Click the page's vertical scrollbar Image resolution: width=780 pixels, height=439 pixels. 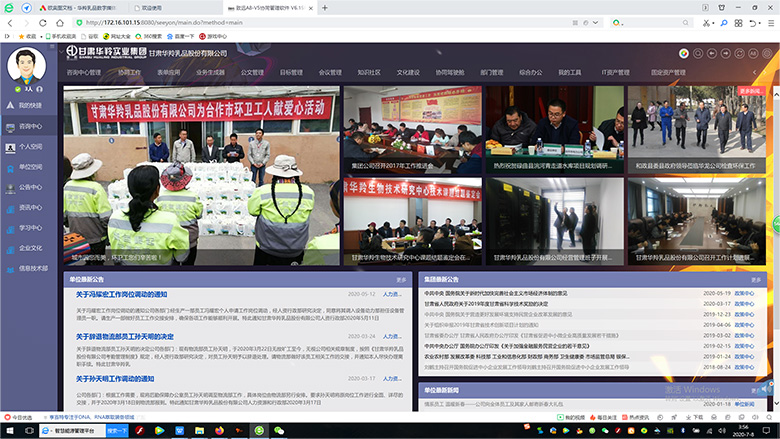(x=776, y=200)
